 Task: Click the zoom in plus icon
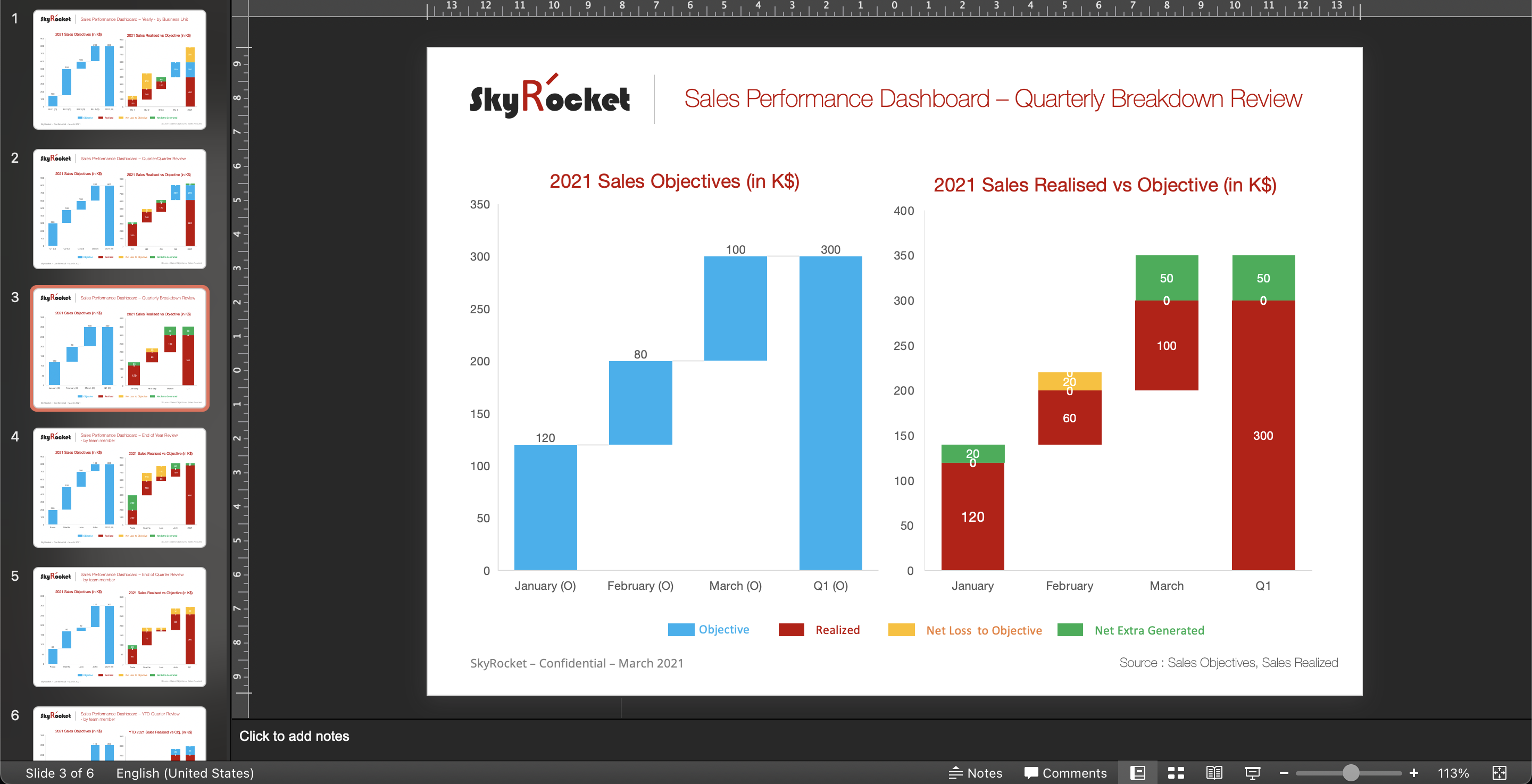1414,773
